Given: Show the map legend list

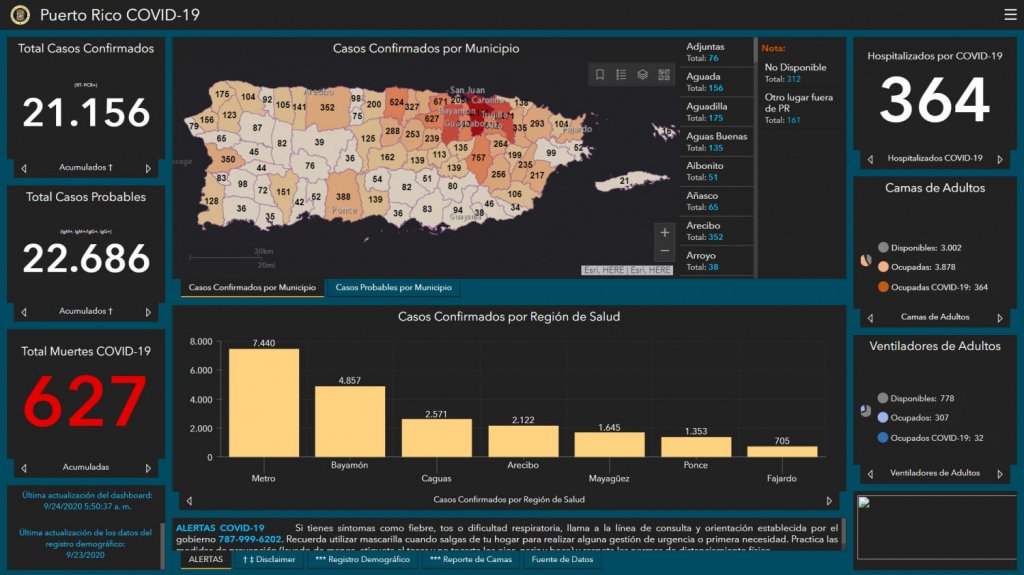Looking at the screenshot, I should [621, 75].
